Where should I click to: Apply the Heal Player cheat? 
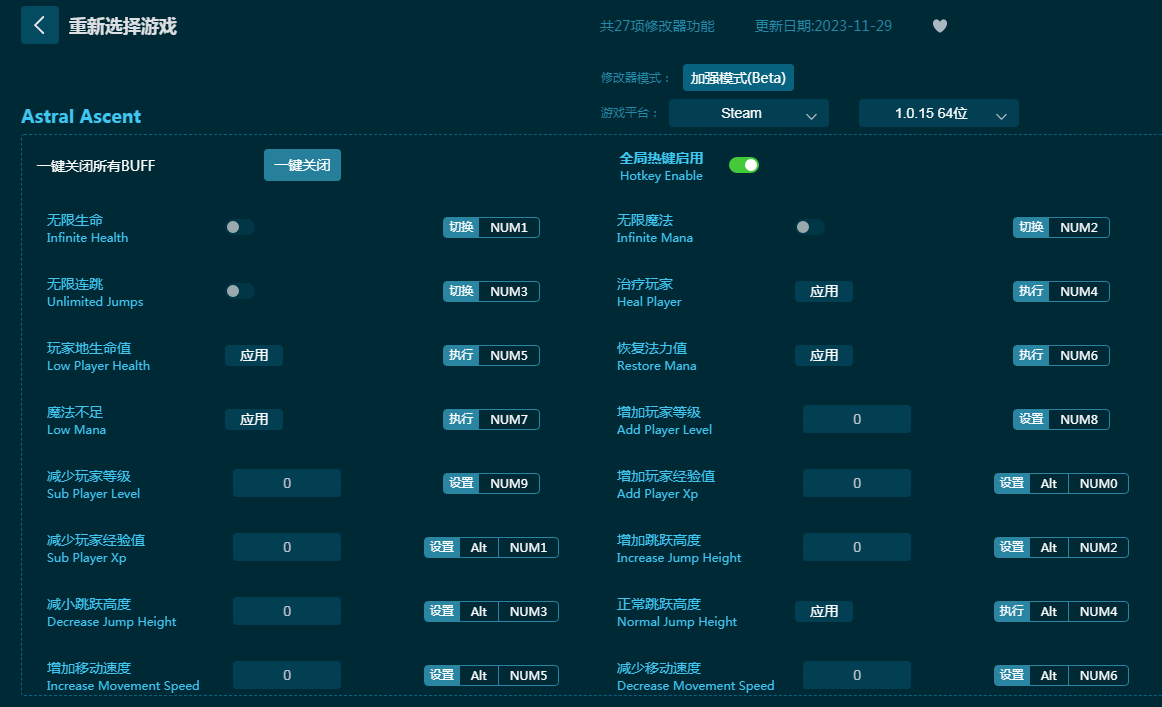click(x=824, y=291)
